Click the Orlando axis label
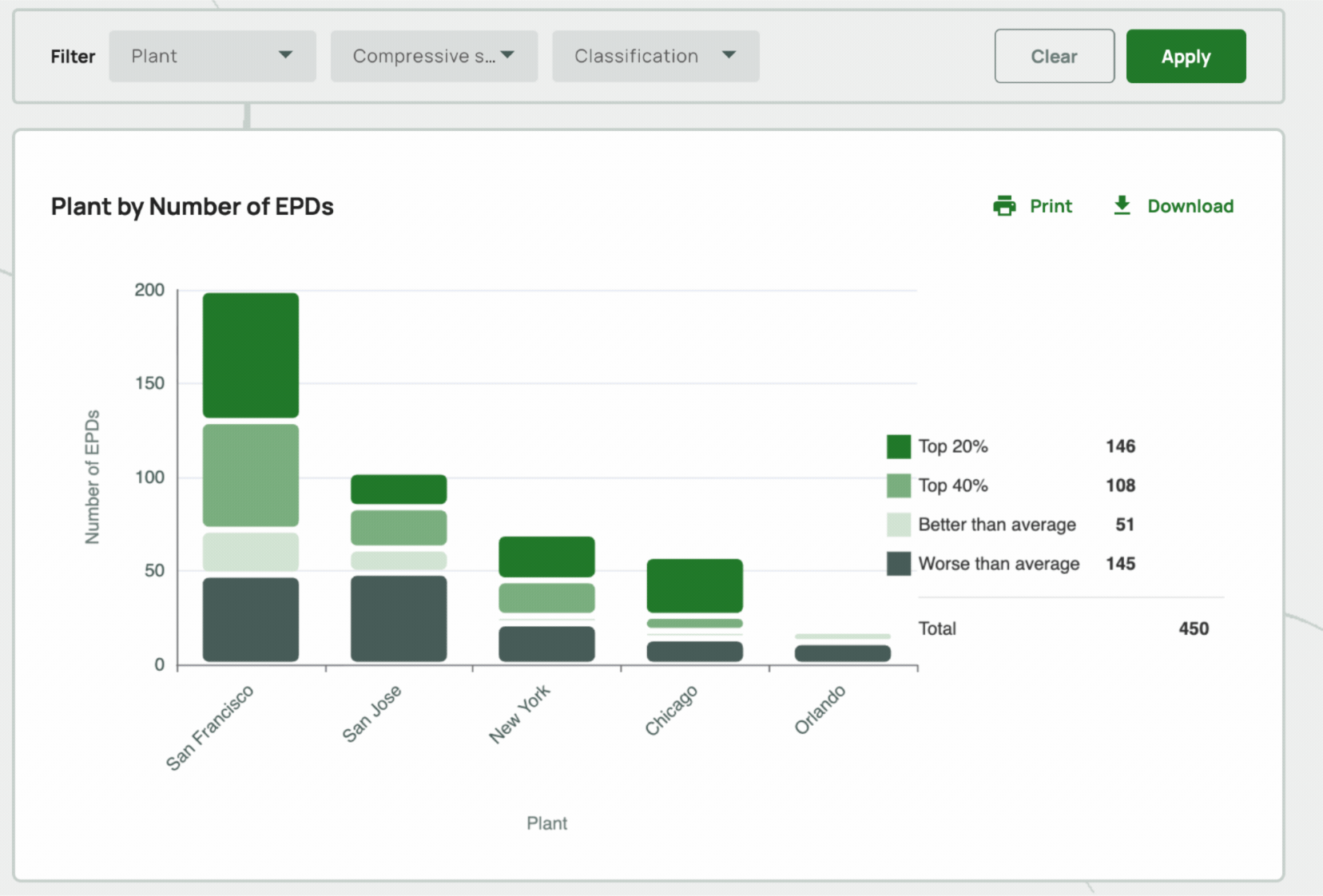 tap(820, 709)
